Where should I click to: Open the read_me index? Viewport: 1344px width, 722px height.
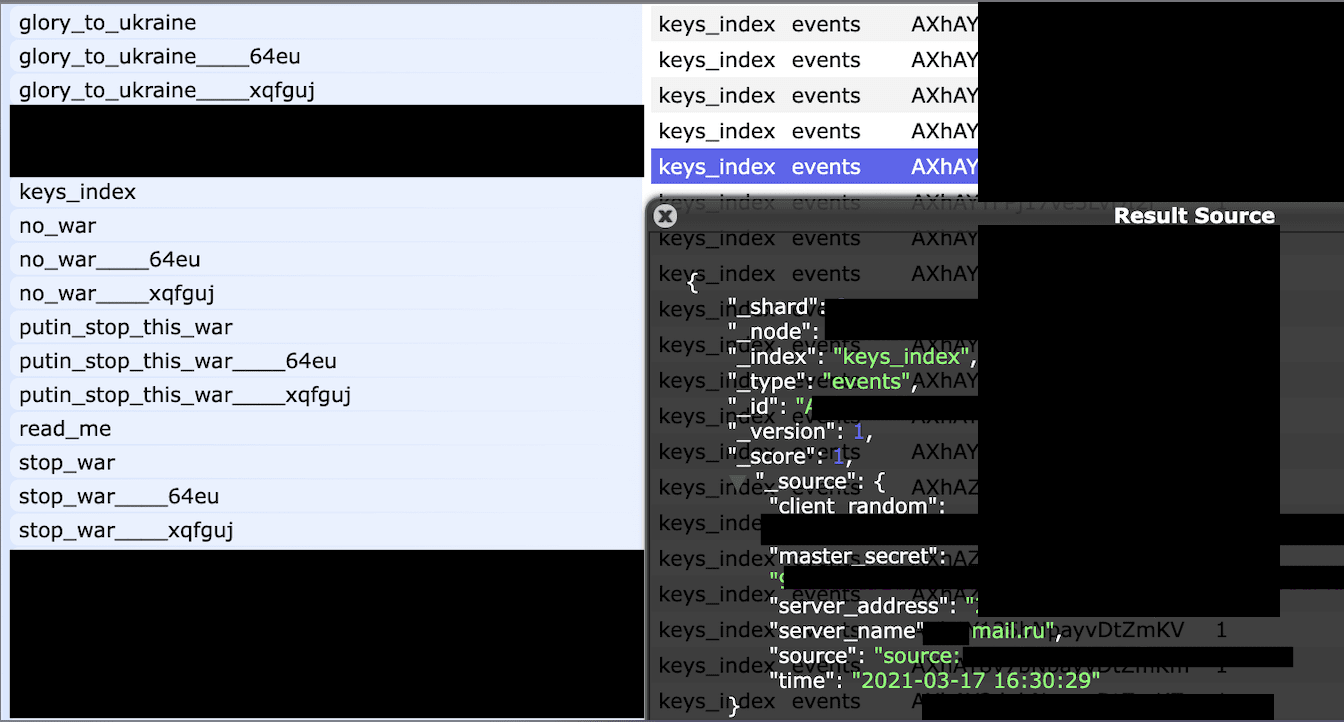point(327,429)
